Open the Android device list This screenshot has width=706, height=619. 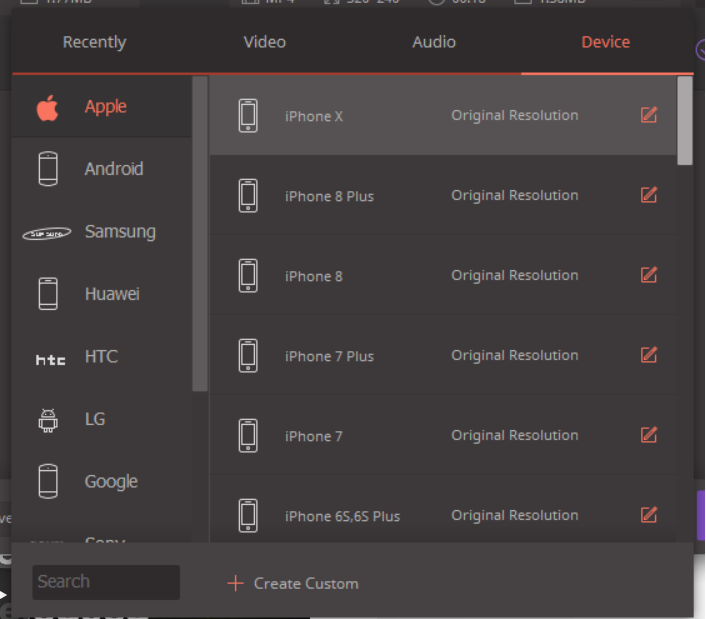pyautogui.click(x=113, y=169)
